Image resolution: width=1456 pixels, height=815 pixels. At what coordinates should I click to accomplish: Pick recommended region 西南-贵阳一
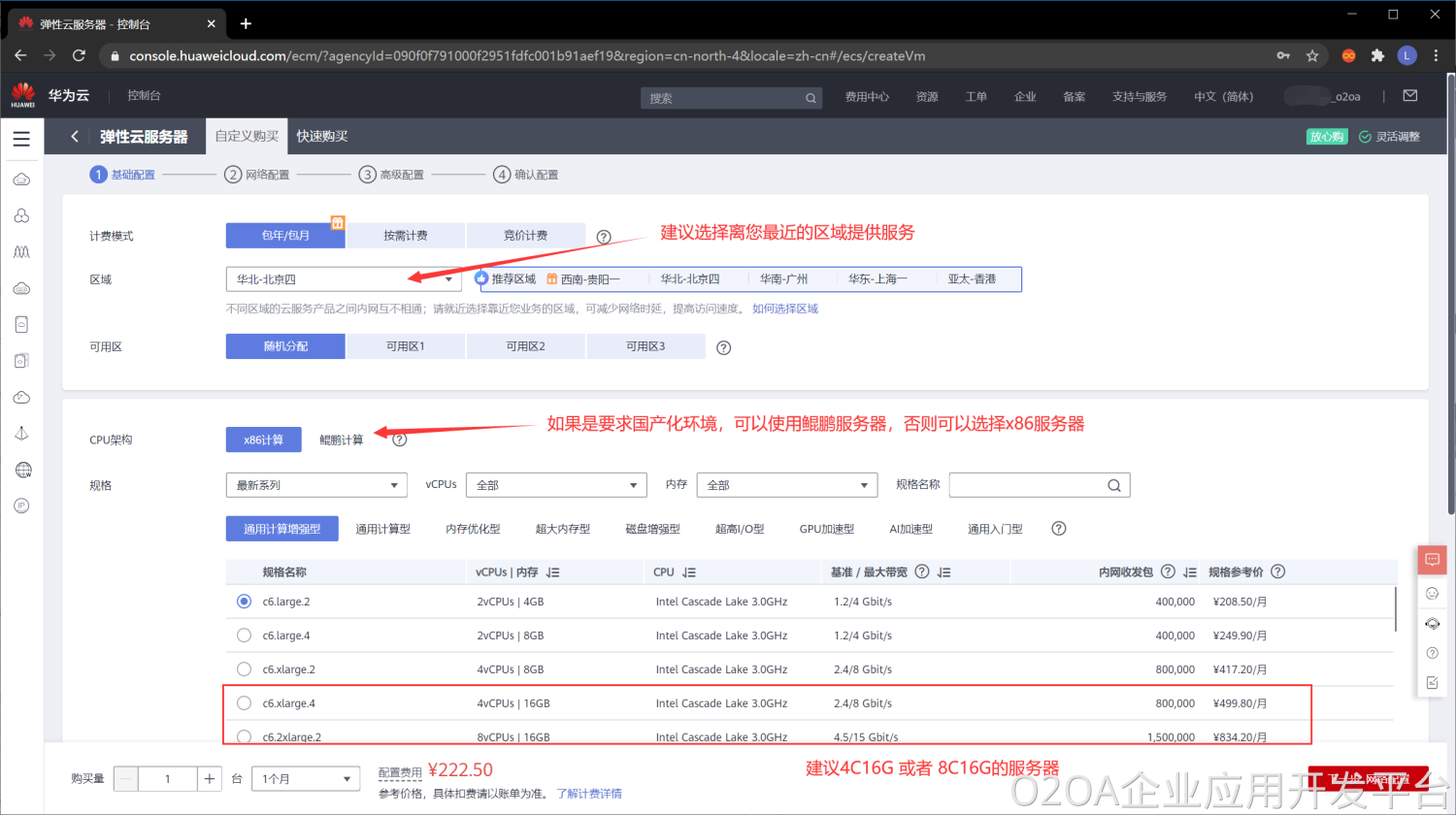coord(589,279)
